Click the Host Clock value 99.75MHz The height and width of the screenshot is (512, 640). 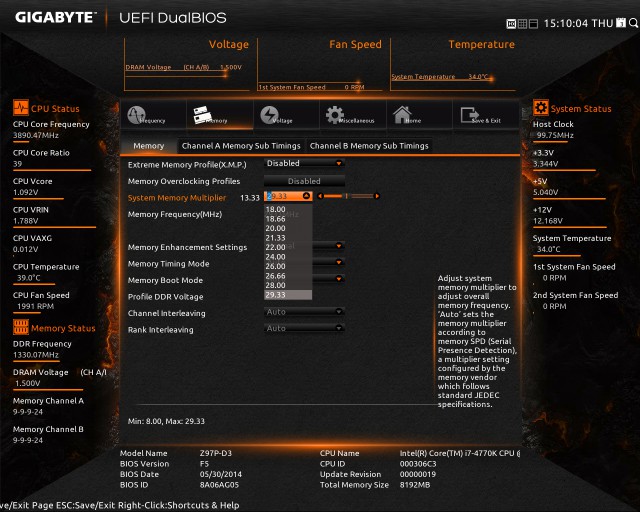click(555, 135)
